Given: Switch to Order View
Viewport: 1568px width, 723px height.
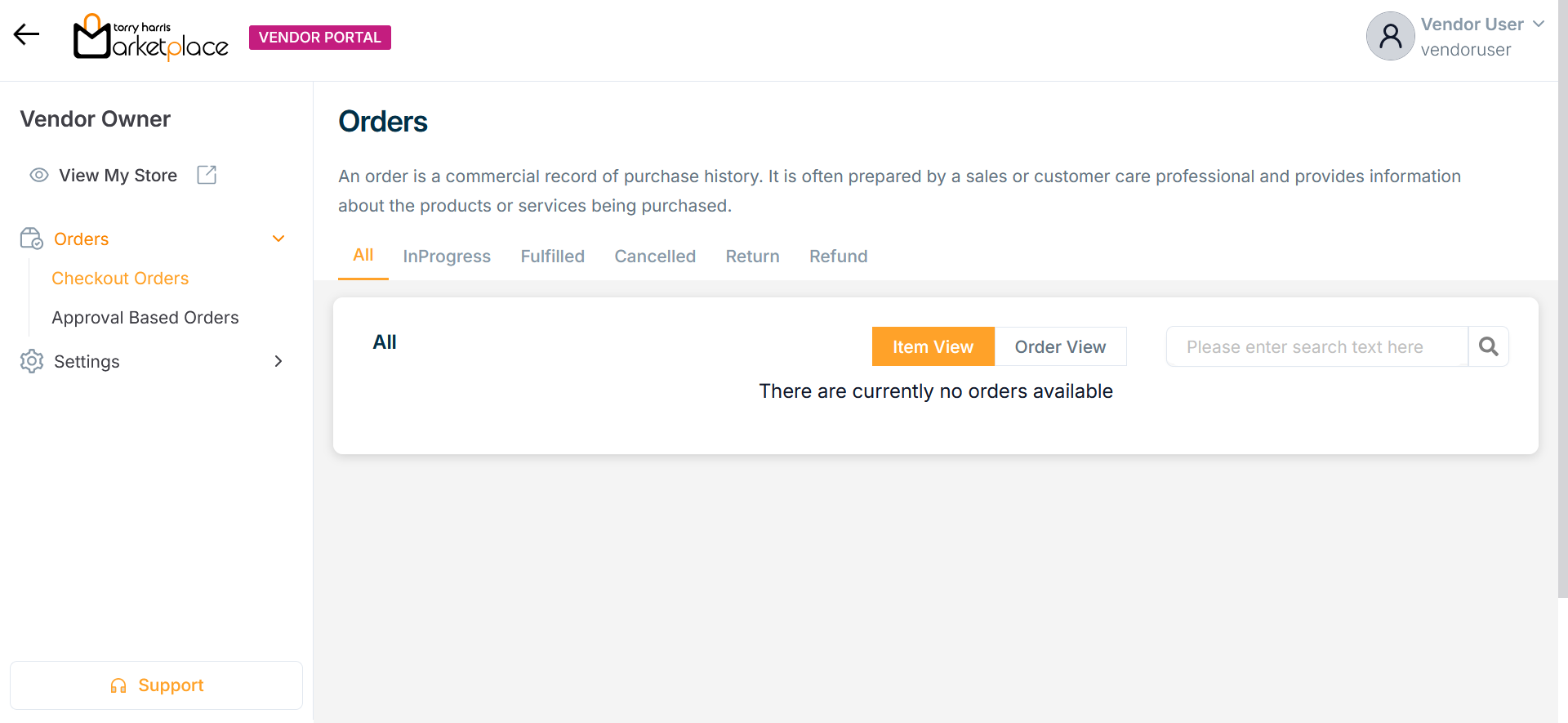Looking at the screenshot, I should click(1060, 347).
